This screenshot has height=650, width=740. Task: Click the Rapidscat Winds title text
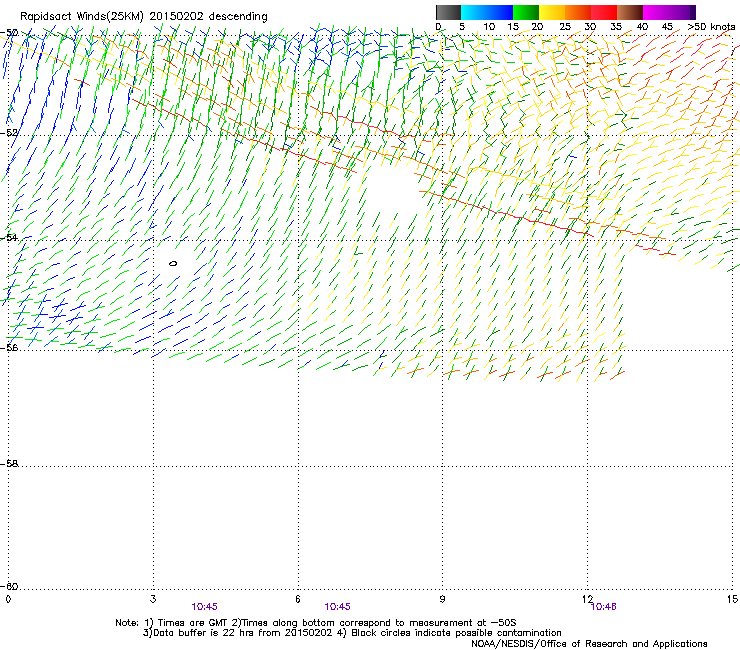144,16
